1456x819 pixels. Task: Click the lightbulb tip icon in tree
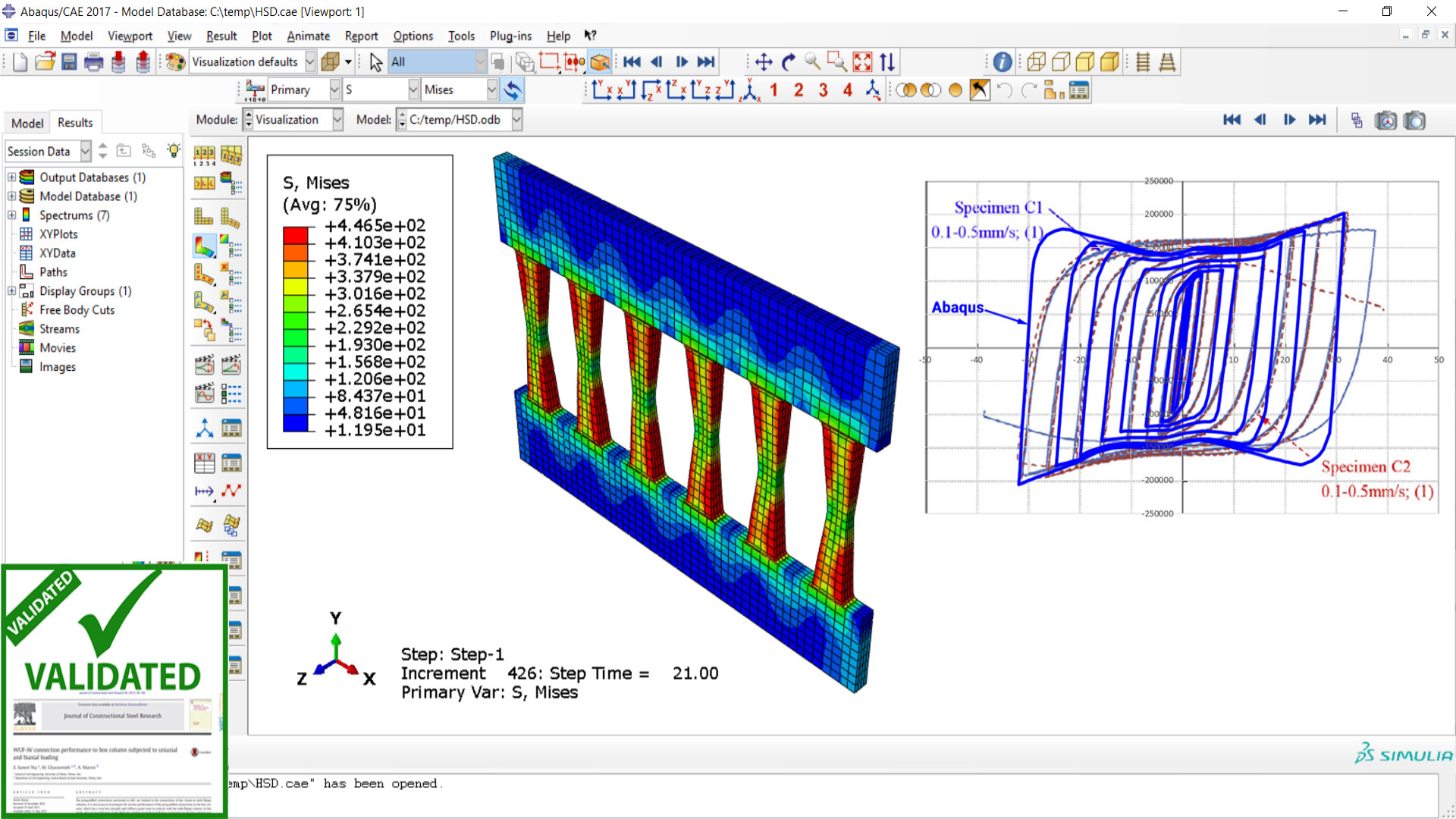pyautogui.click(x=174, y=151)
